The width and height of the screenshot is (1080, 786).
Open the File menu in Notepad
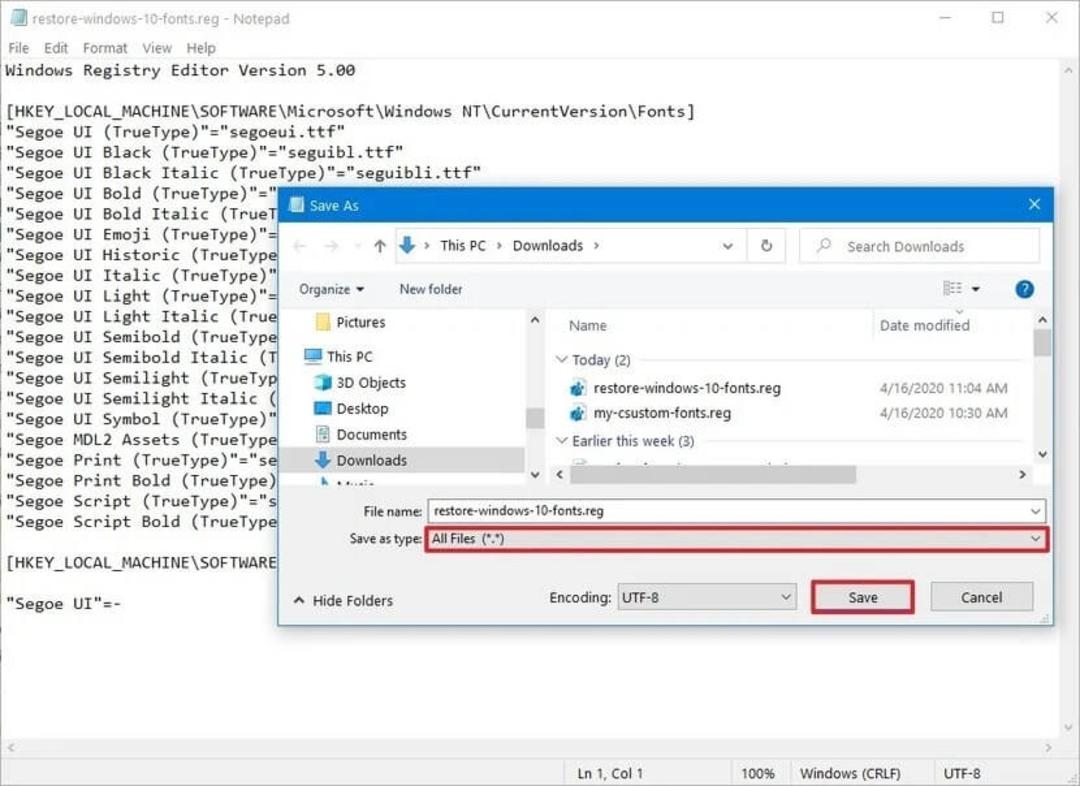pyautogui.click(x=19, y=48)
